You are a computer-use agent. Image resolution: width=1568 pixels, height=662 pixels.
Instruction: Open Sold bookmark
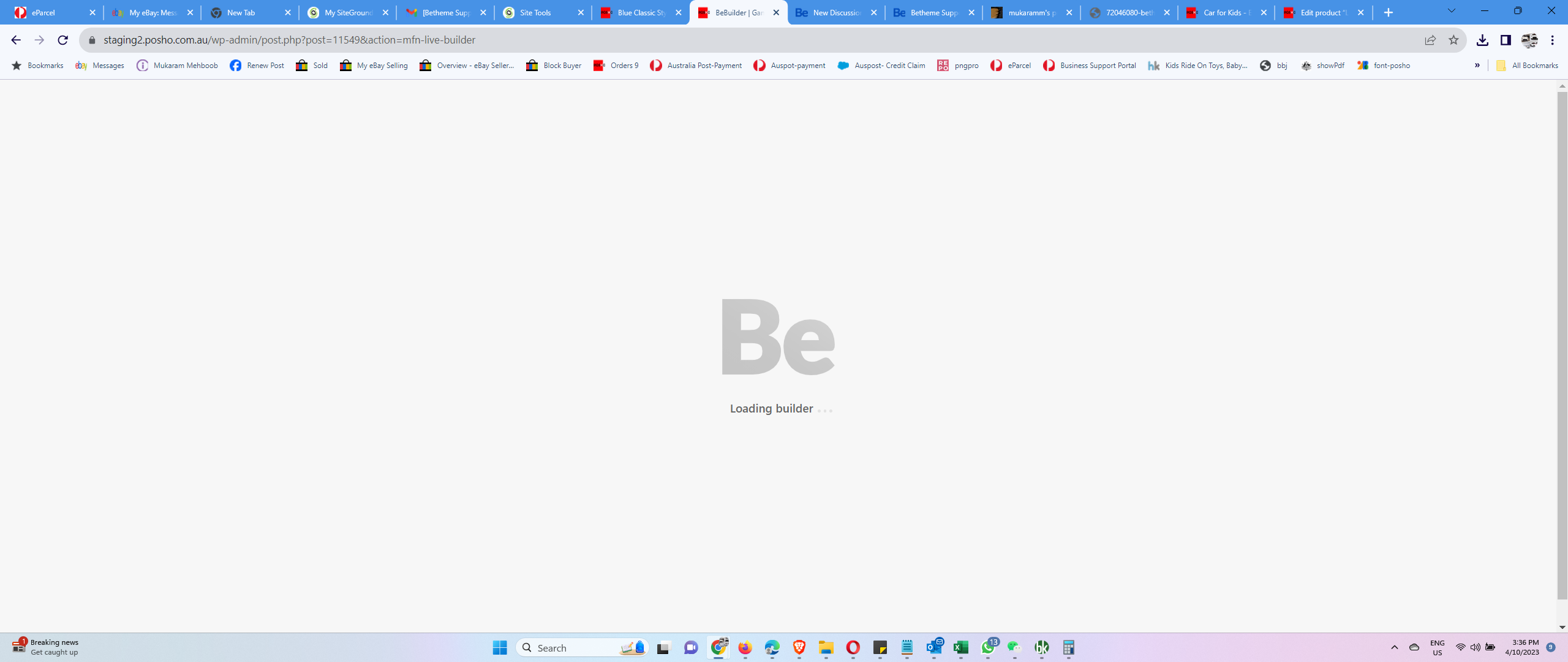pyautogui.click(x=312, y=66)
